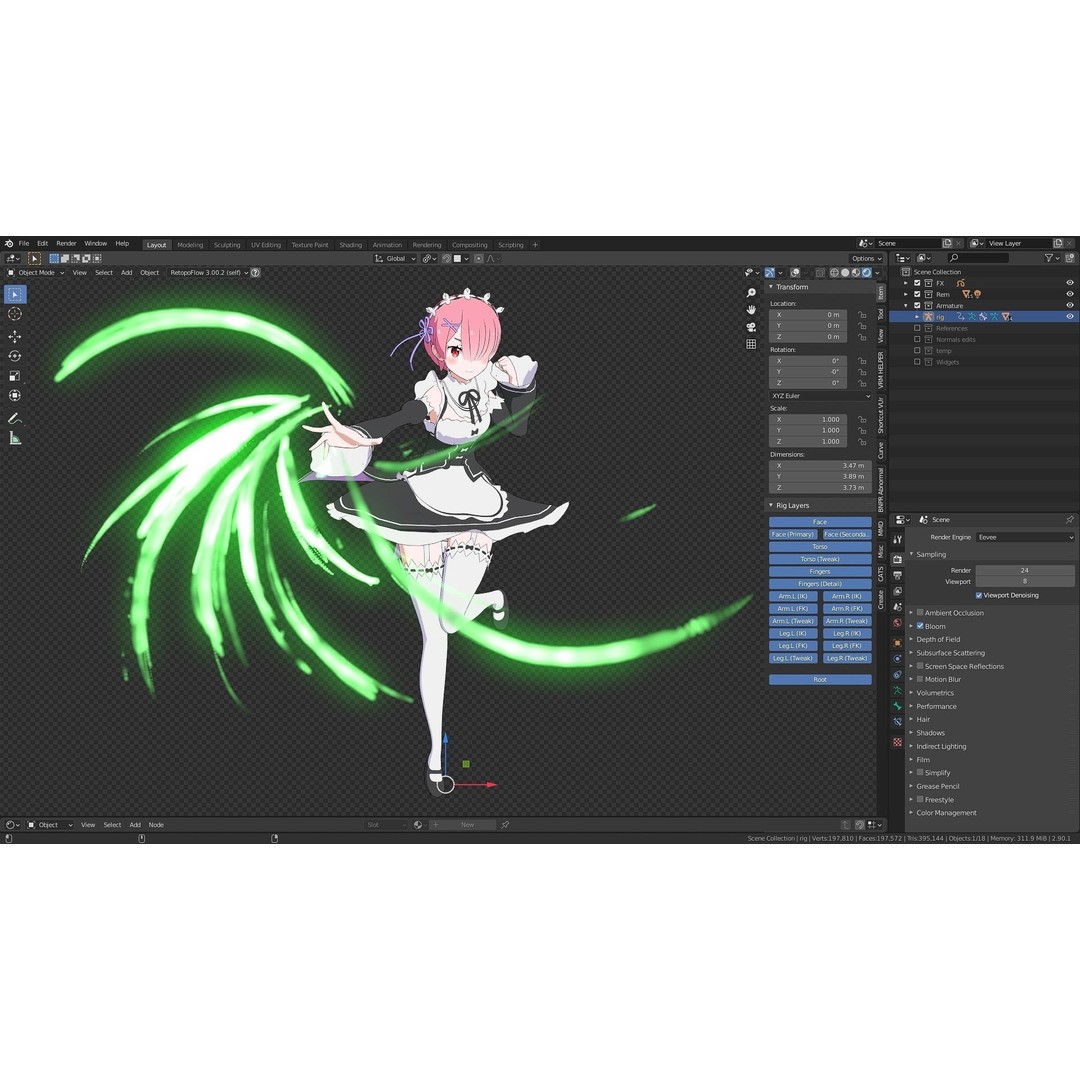Click the Blender logo menu

click(x=9, y=244)
